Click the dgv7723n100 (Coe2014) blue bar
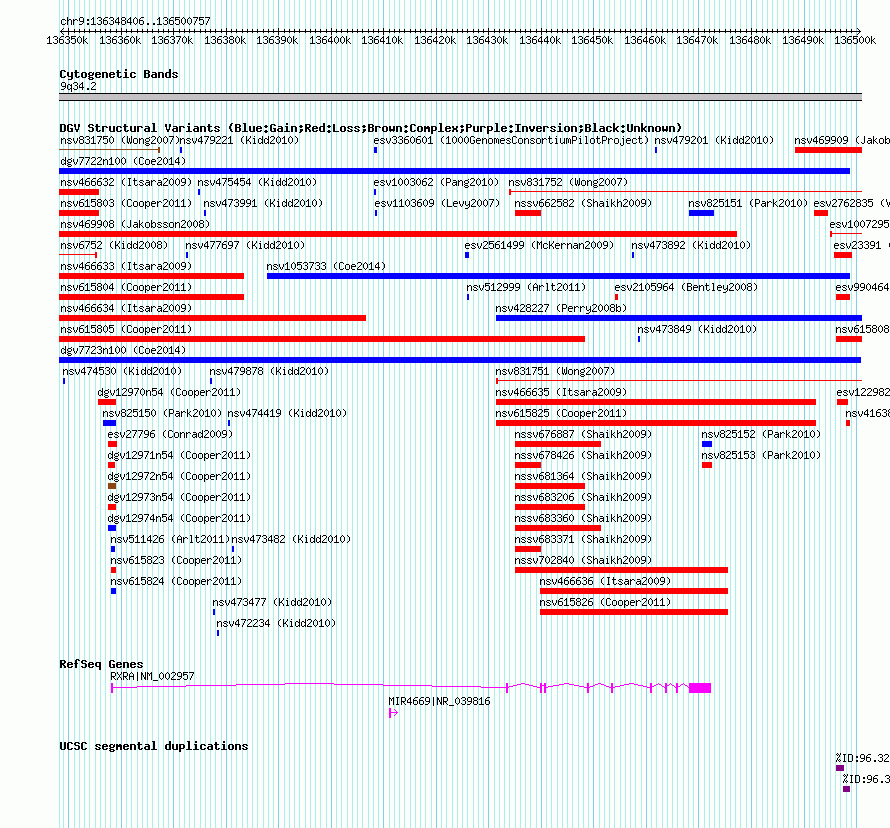890x828 pixels. 460,360
